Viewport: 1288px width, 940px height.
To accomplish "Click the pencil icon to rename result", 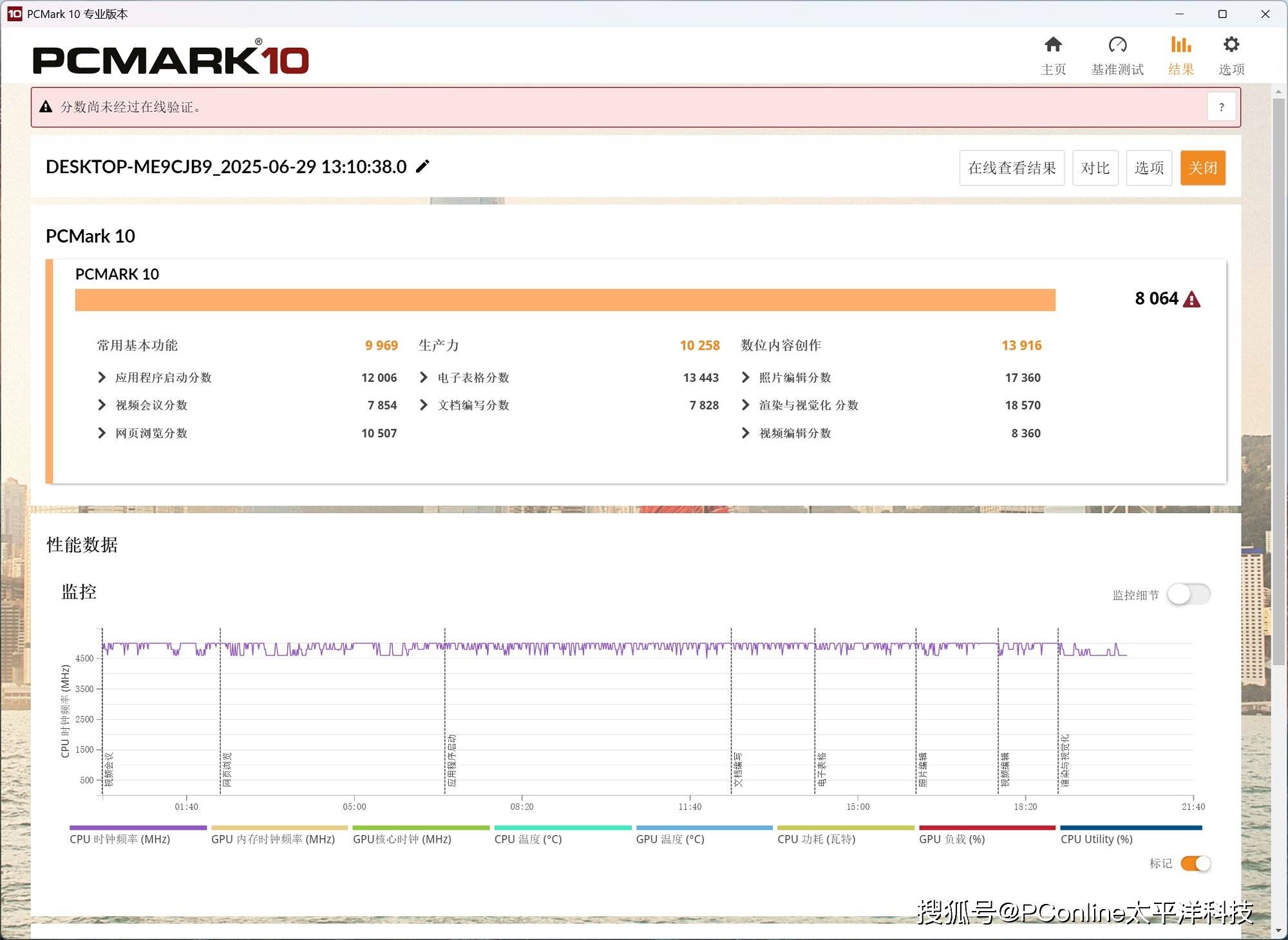I will (422, 167).
